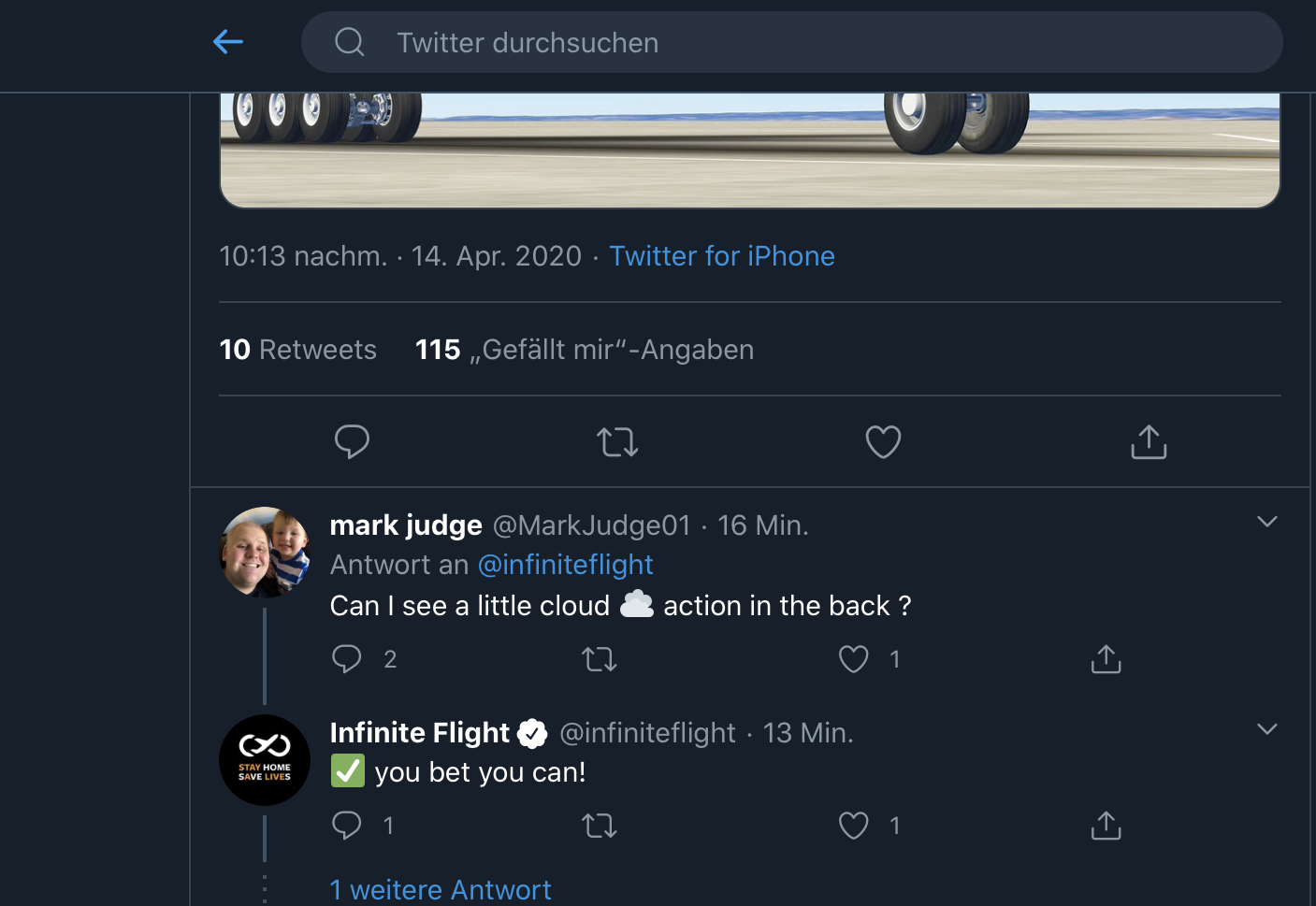Image resolution: width=1316 pixels, height=906 pixels.
Task: Expand '1 weitere Antwort' thread
Action: tap(441, 889)
